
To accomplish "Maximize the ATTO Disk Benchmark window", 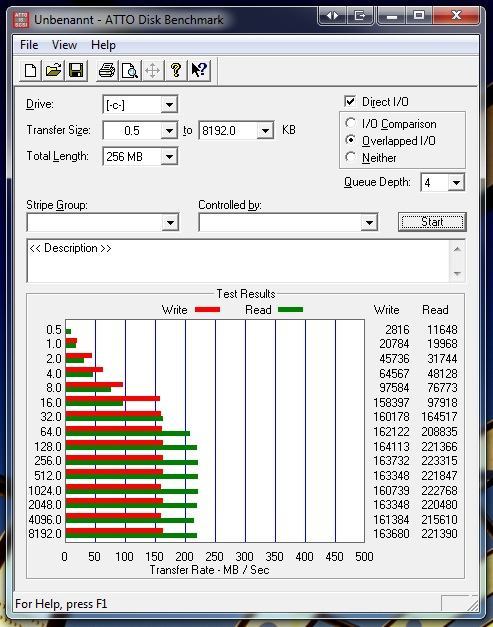I will coord(419,16).
